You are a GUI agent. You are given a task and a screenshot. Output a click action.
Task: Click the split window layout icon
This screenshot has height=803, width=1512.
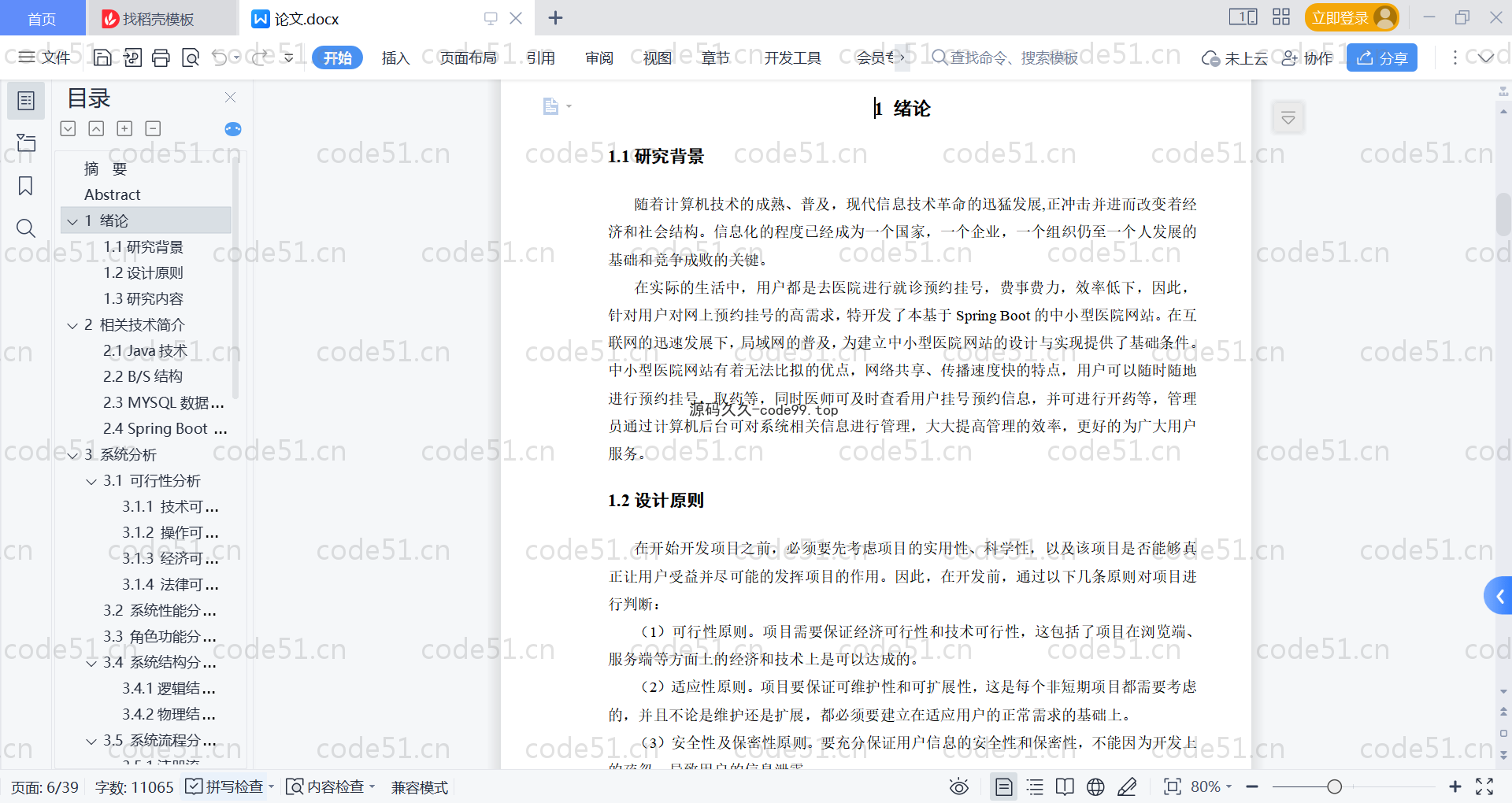point(1243,17)
